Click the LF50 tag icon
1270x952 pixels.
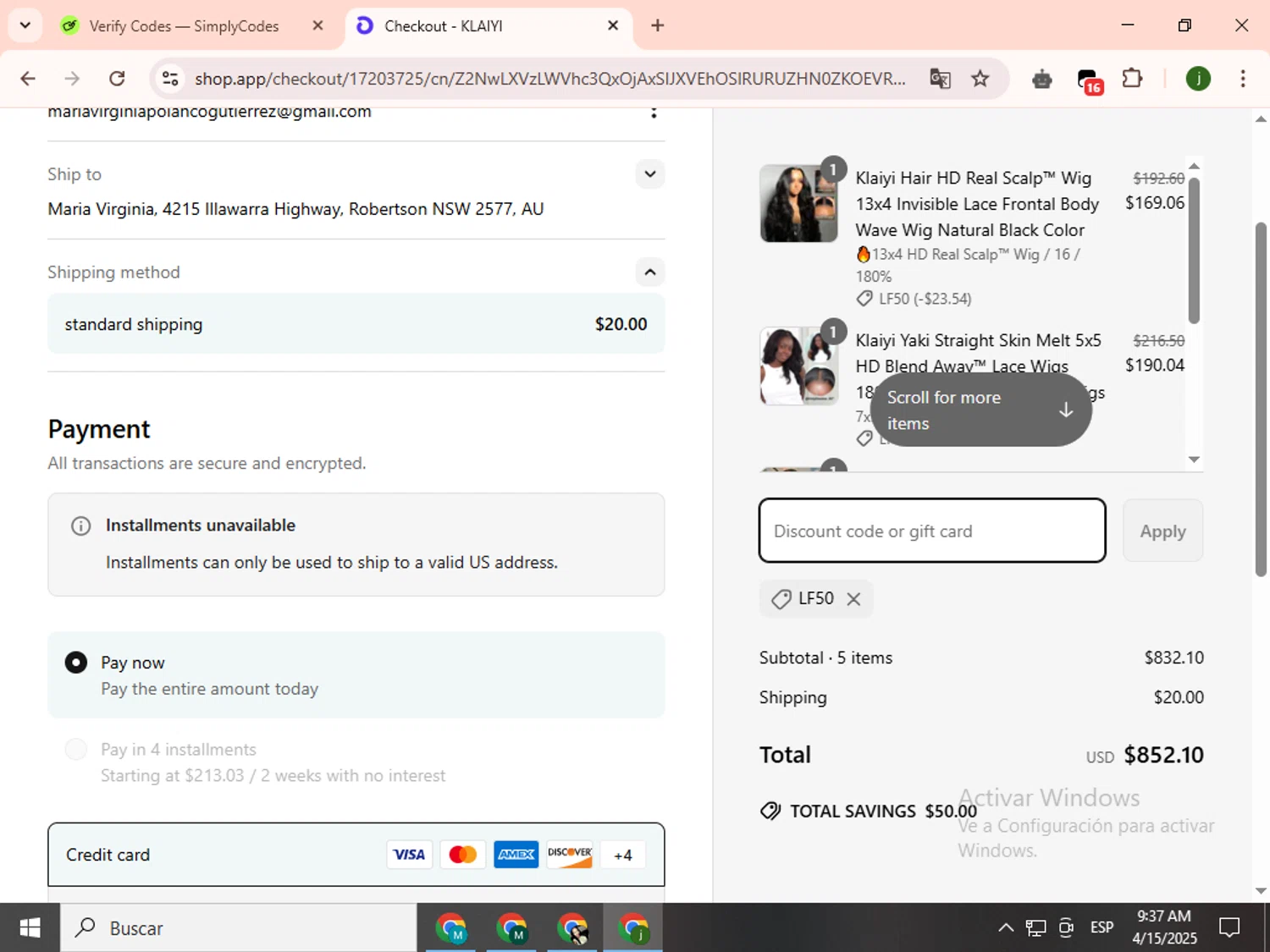tap(781, 599)
